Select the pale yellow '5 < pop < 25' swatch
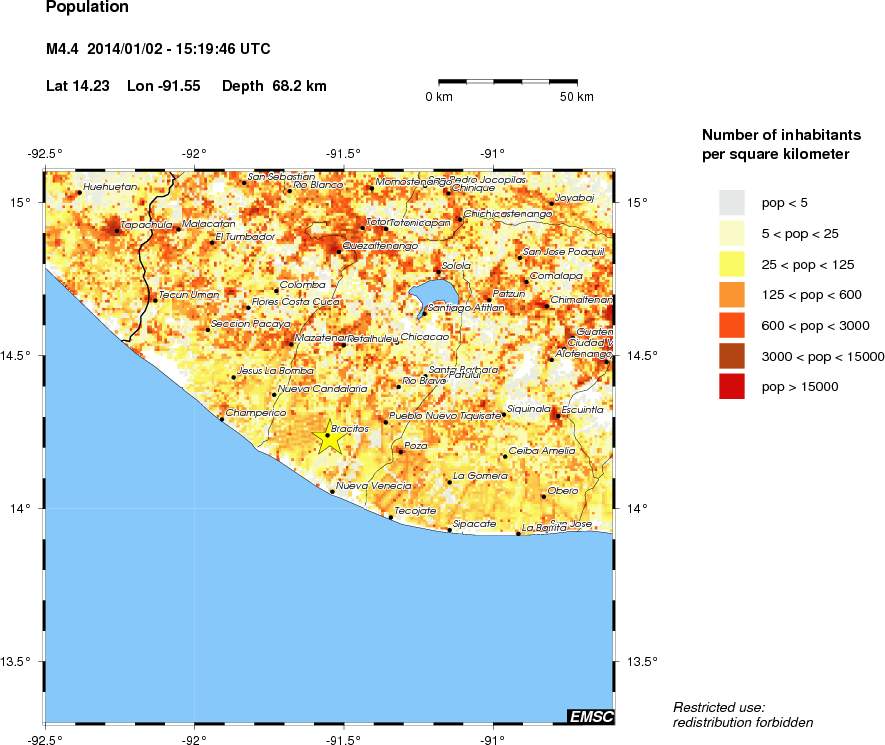The image size is (885, 745). point(733,234)
